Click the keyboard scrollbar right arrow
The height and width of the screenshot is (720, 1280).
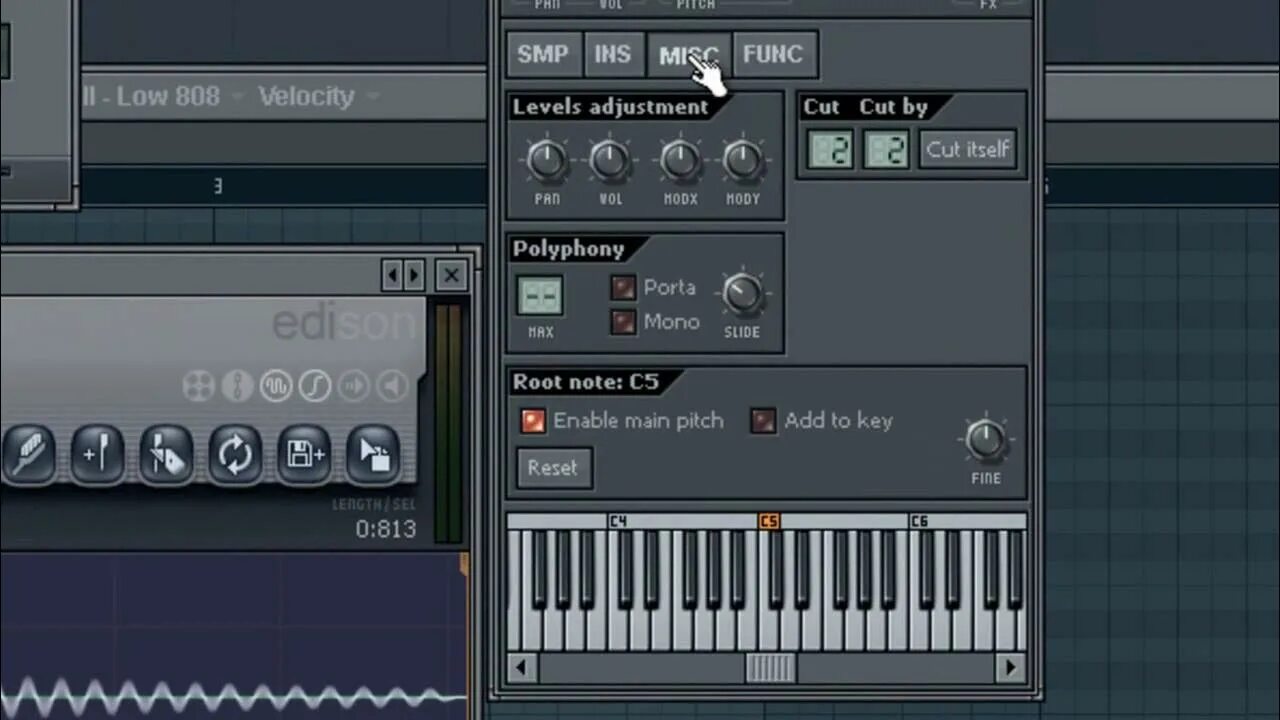(1010, 667)
